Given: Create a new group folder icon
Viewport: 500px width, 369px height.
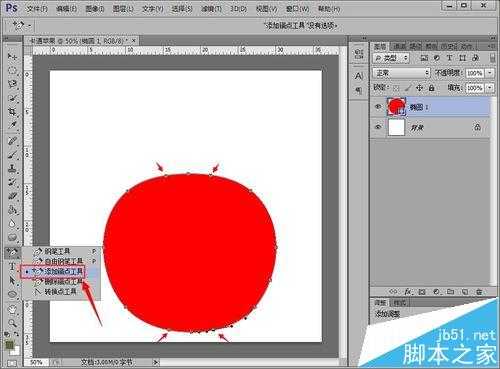Looking at the screenshot, I should click(450, 292).
